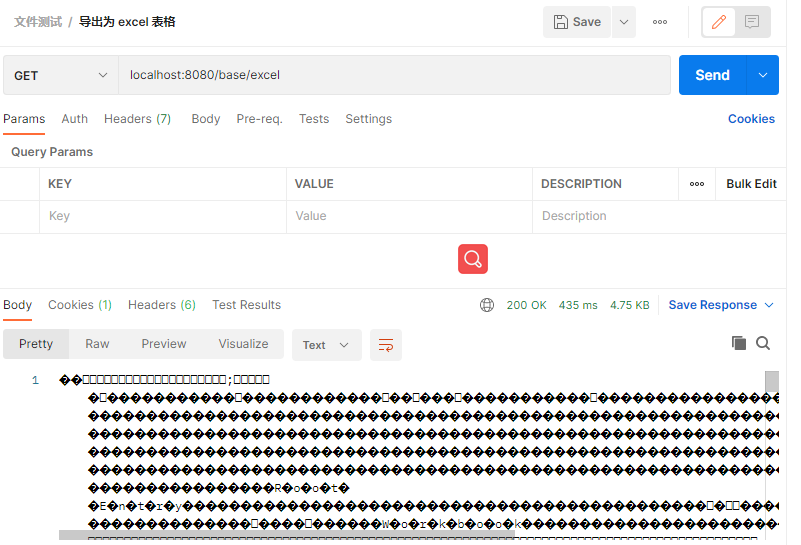The height and width of the screenshot is (545, 801).
Task: Open the Save options dropdown arrow
Action: 624,22
